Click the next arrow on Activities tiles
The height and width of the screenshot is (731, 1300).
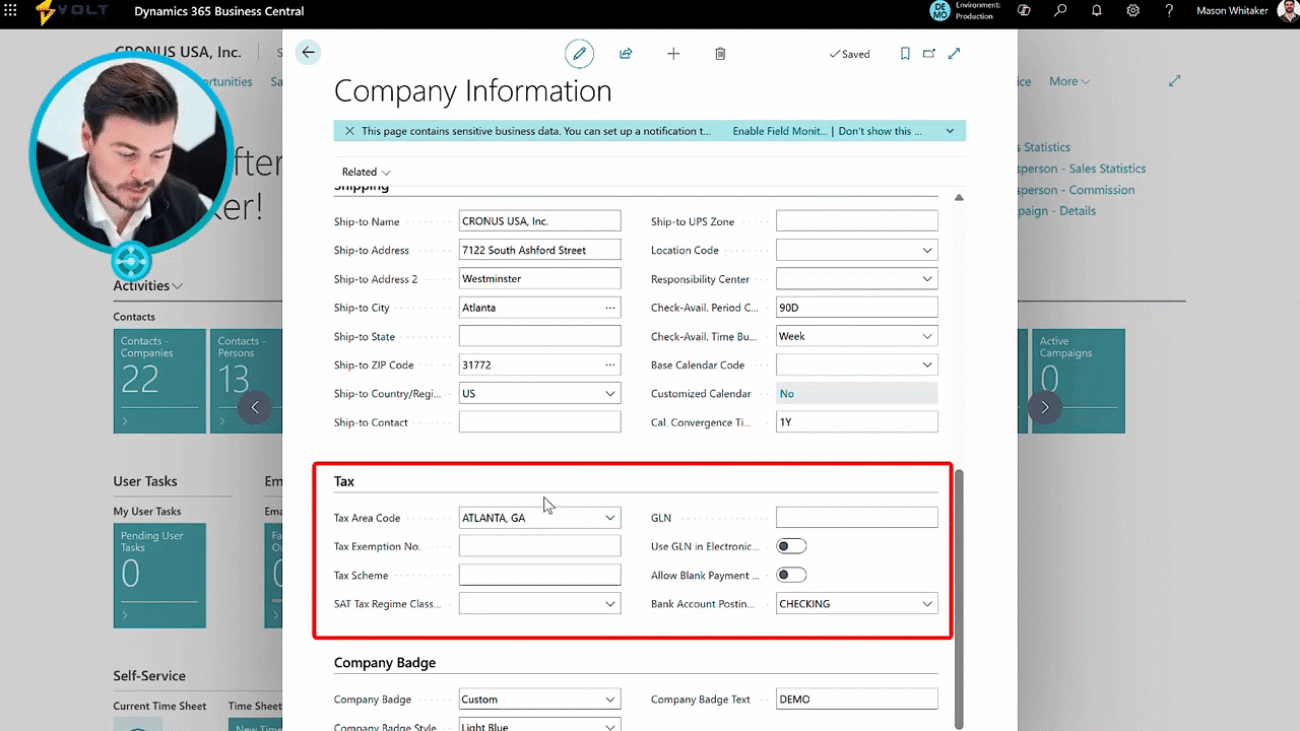click(1045, 407)
